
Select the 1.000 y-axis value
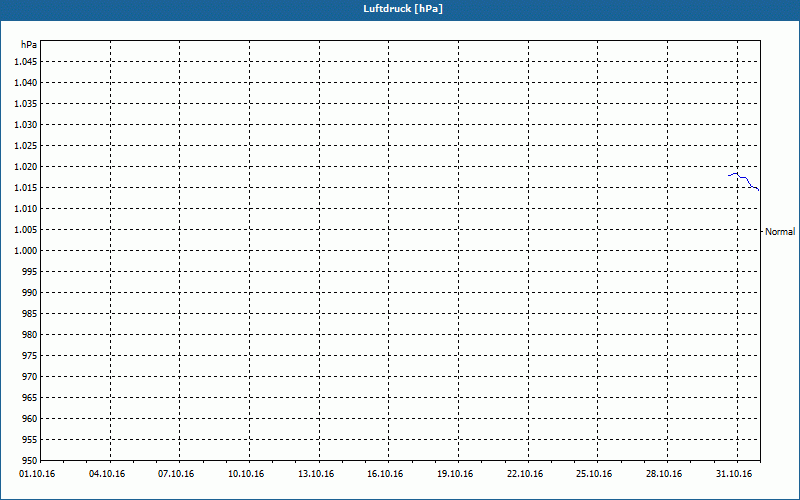pyautogui.click(x=26, y=251)
